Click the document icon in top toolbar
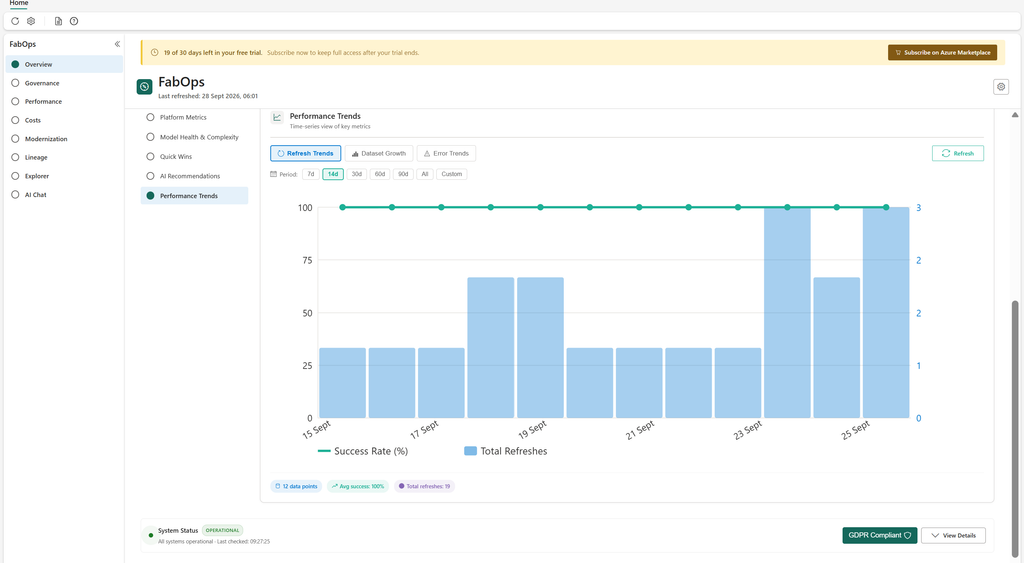Image resolution: width=1024 pixels, height=563 pixels. (58, 21)
